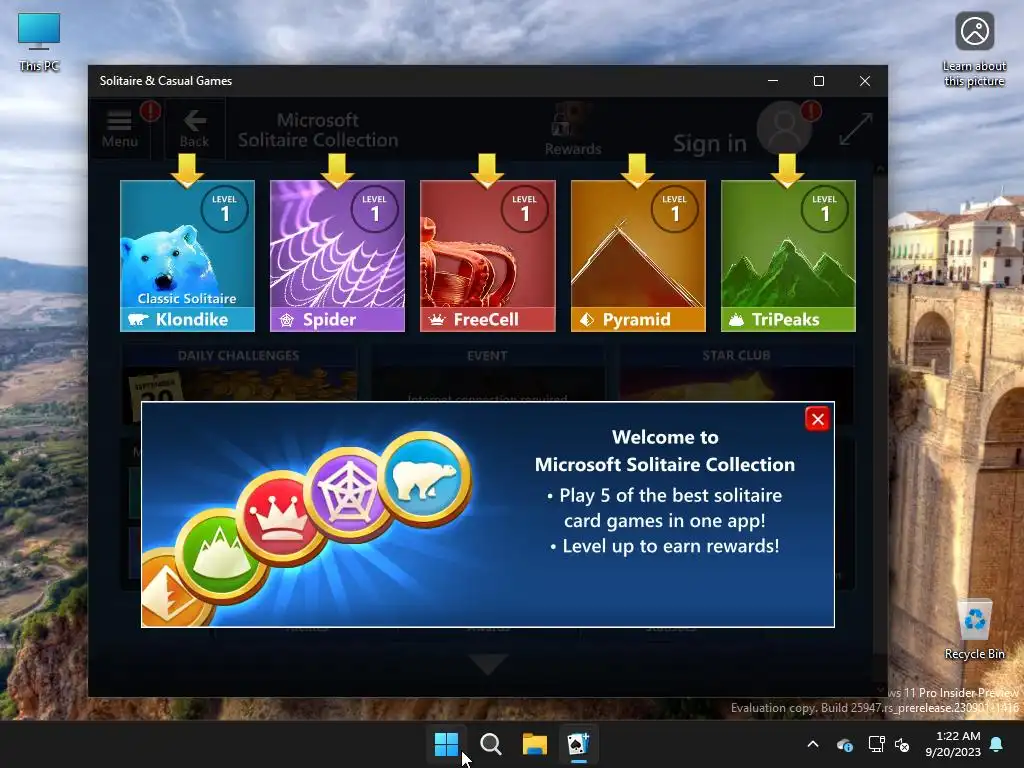Show hidden tray icons chevron

point(813,744)
